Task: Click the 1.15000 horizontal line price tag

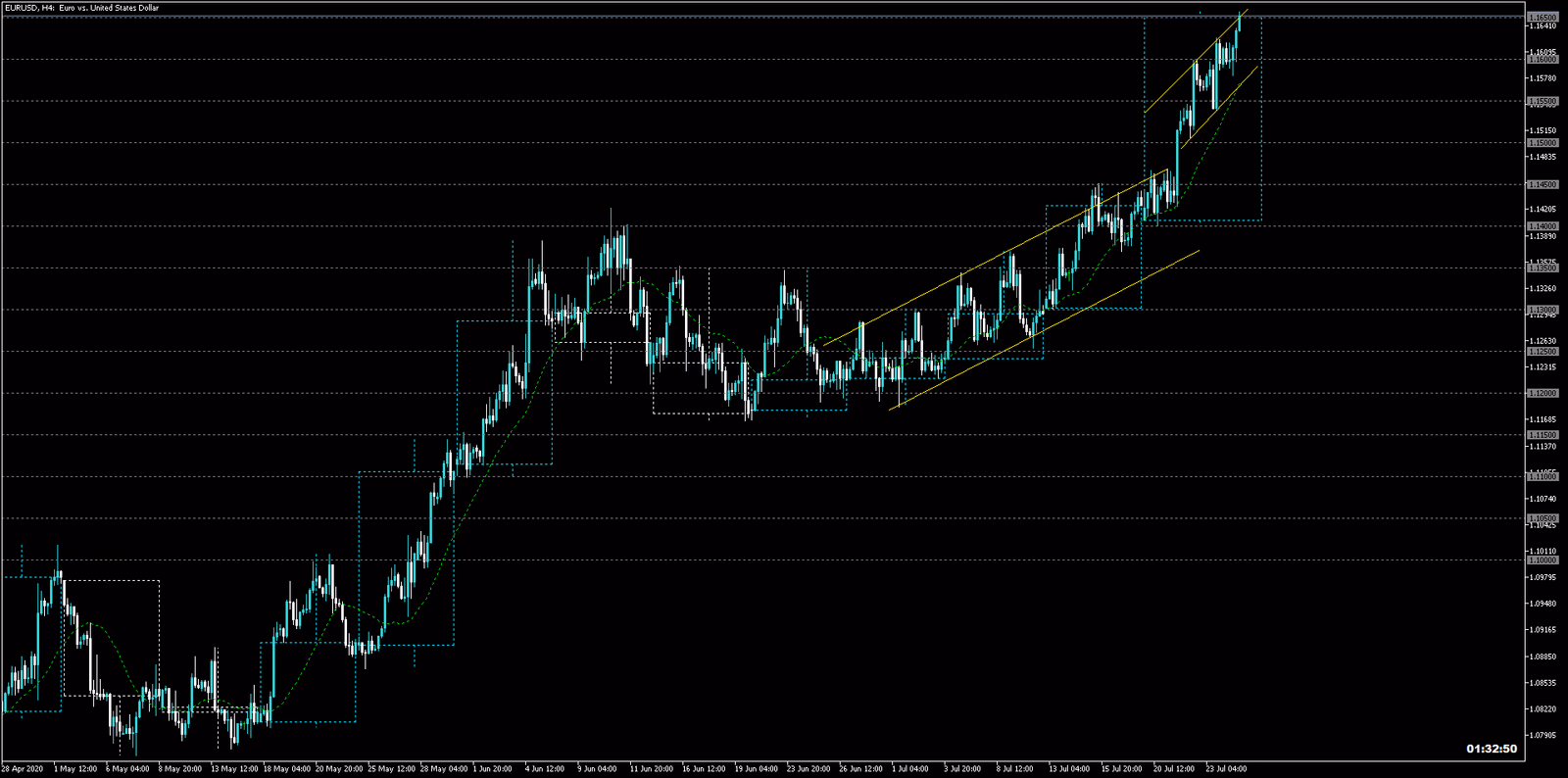Action: 1543,143
